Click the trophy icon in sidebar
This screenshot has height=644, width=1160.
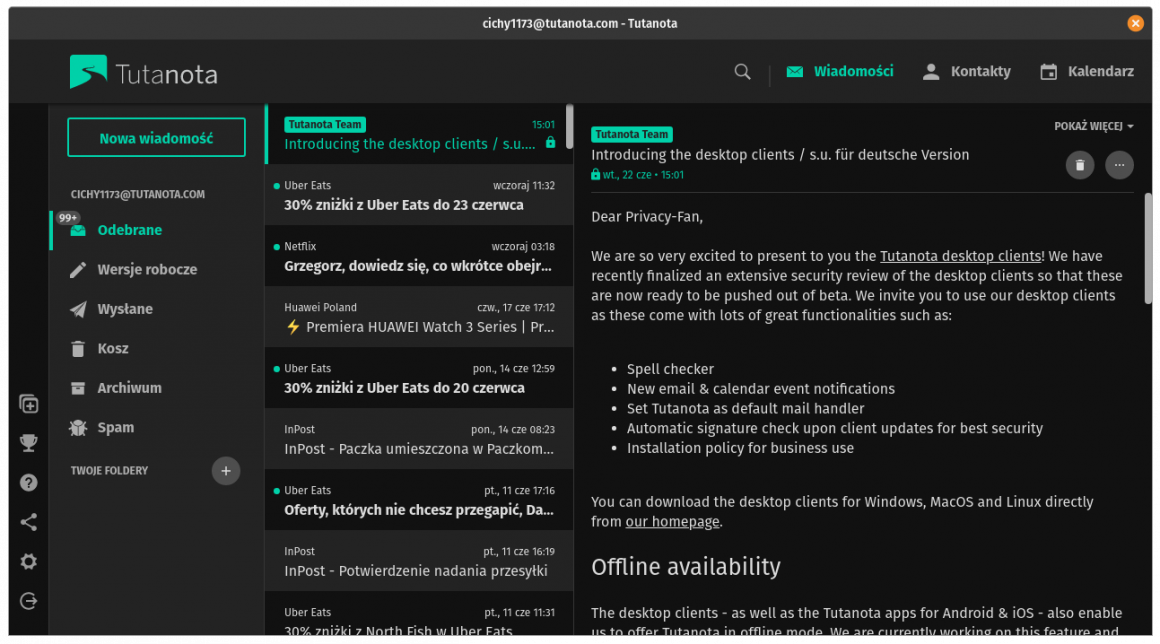click(29, 443)
